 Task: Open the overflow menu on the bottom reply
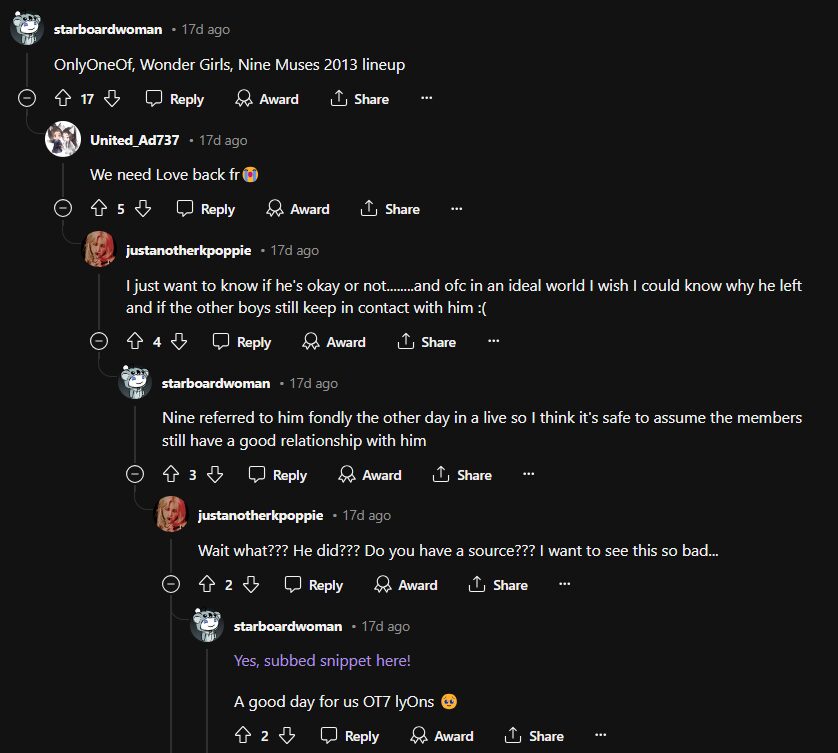(x=601, y=734)
